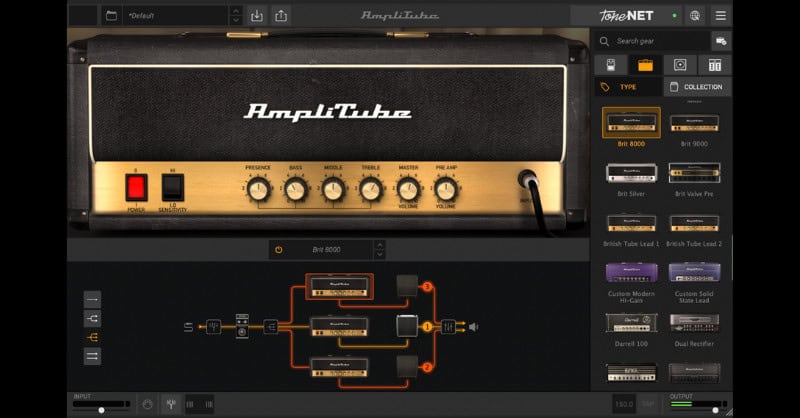Pick the Darrell 100 amp

631,323
